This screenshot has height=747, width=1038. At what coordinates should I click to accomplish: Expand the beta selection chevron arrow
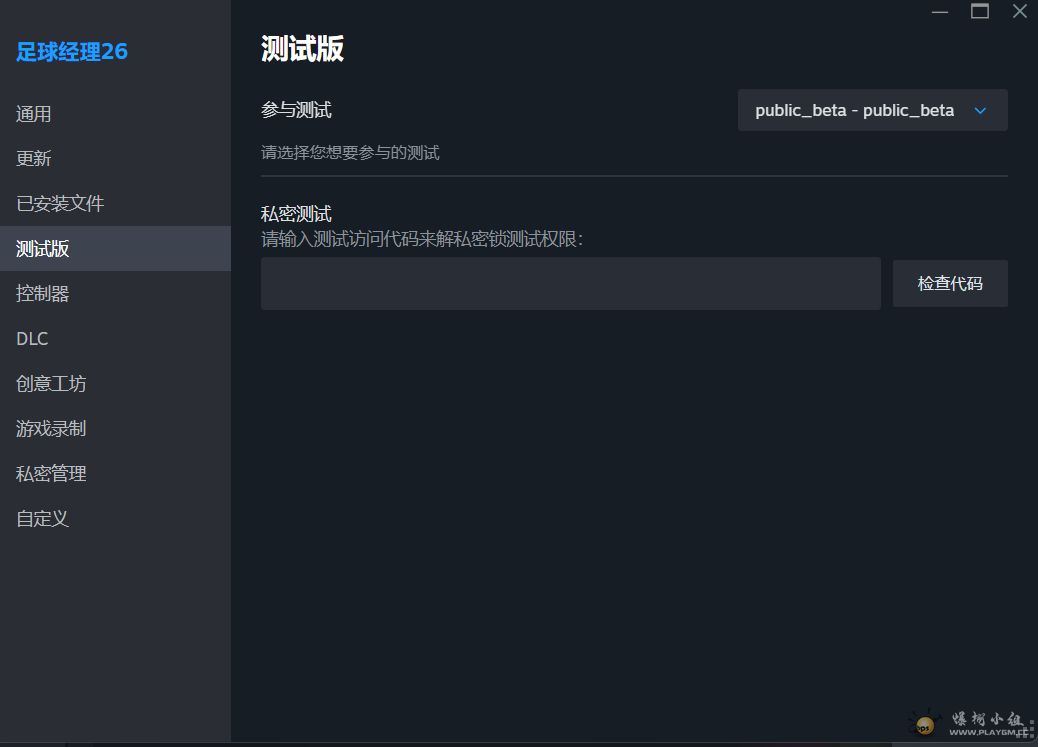pos(979,110)
